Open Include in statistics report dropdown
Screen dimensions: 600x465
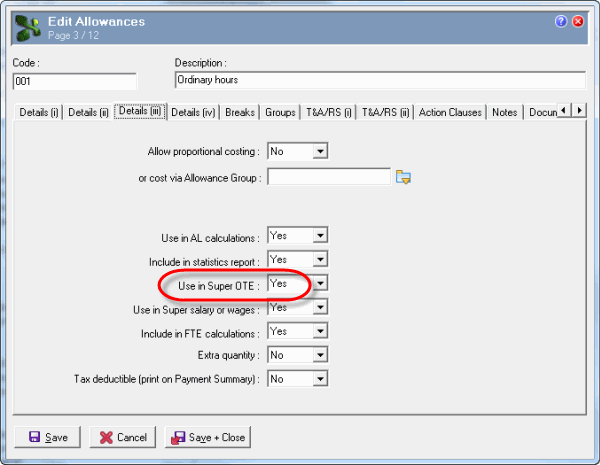tap(320, 260)
